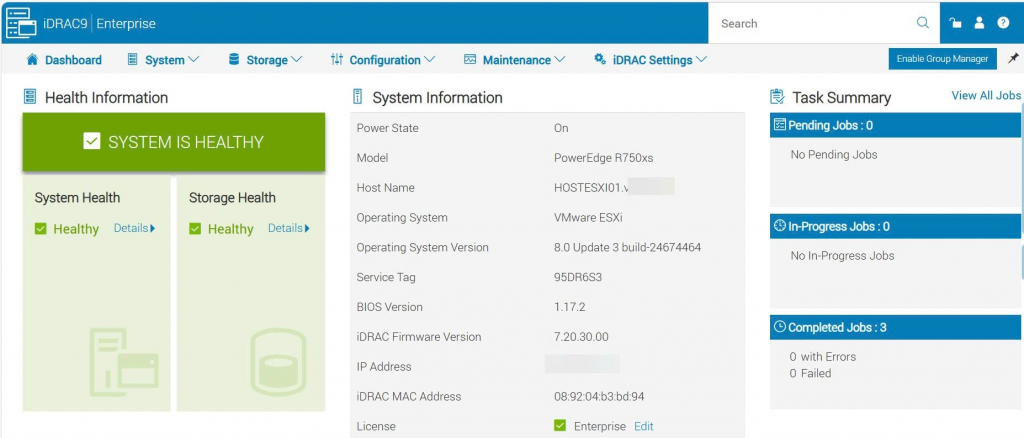Click the Completed Jobs : 3 header
1024x438 pixels.
tap(897, 327)
